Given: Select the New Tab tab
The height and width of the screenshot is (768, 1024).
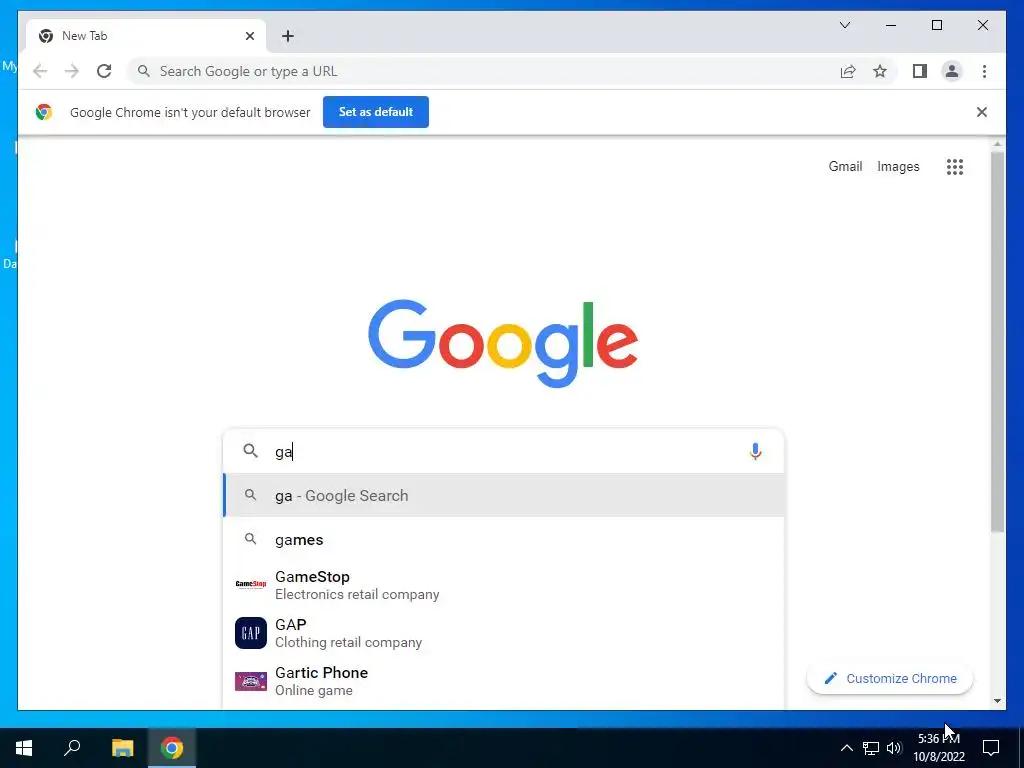Looking at the screenshot, I should (x=144, y=36).
